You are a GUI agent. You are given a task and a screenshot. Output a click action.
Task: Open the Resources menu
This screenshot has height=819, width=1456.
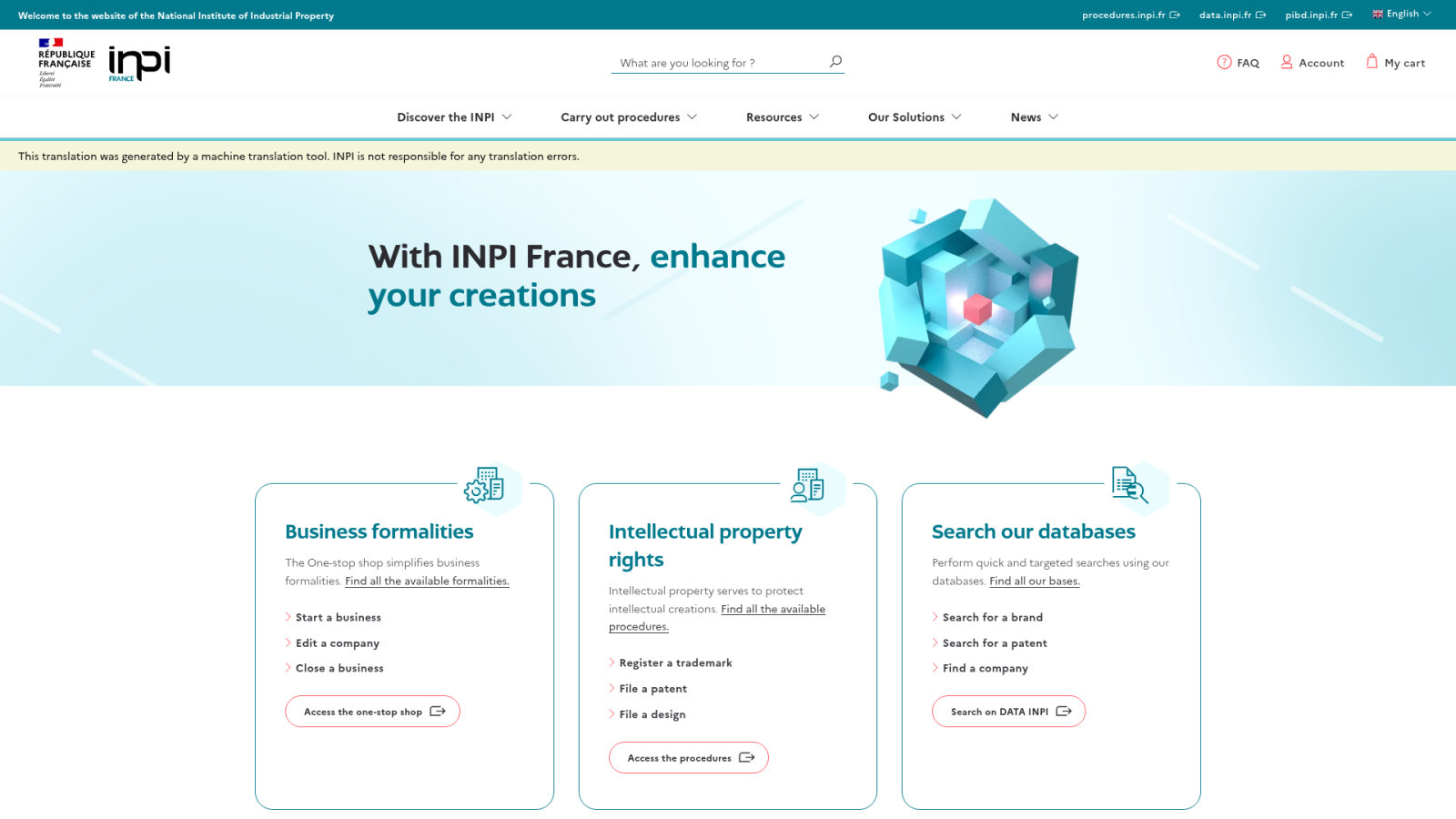tap(783, 117)
